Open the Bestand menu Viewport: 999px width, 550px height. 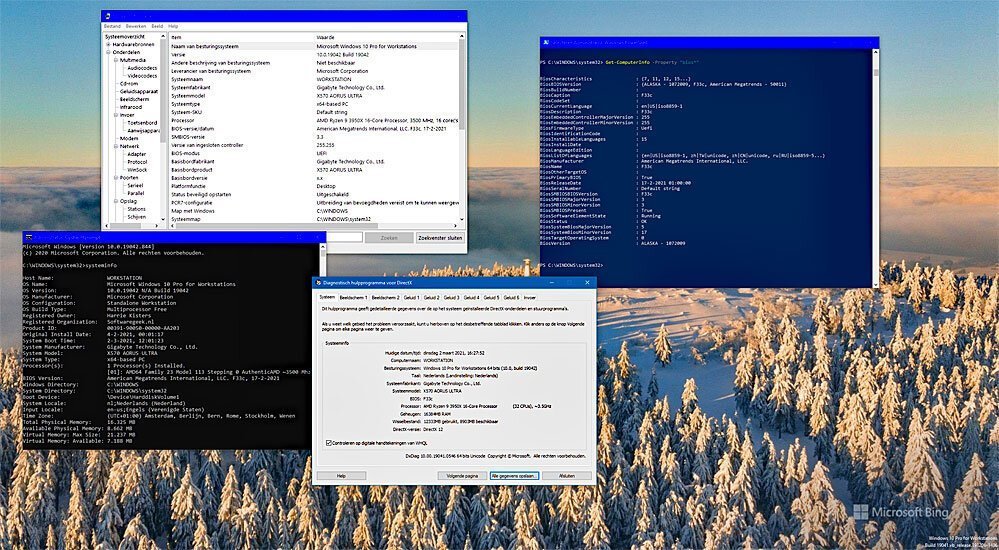(x=112, y=26)
